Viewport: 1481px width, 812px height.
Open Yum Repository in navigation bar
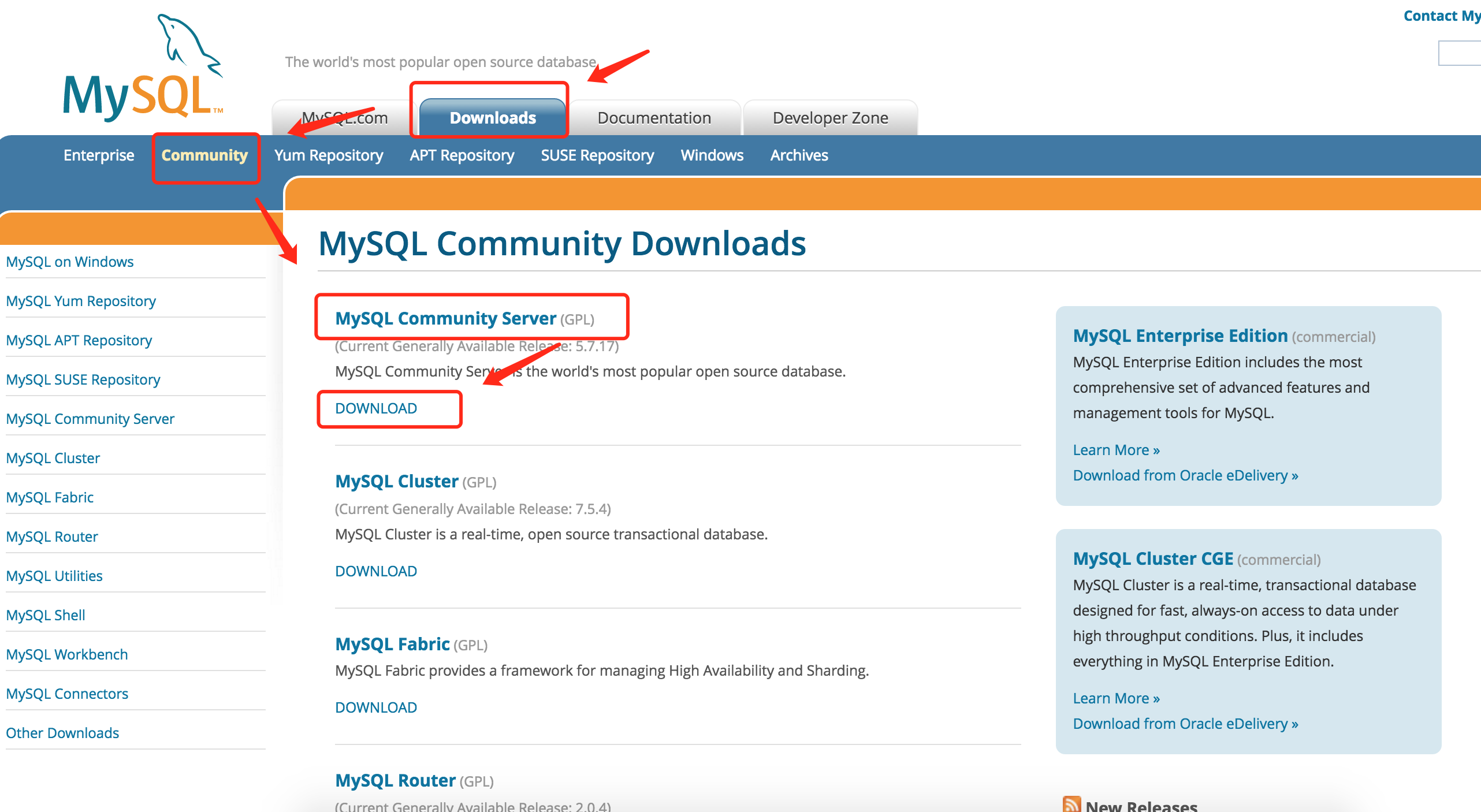pos(329,155)
